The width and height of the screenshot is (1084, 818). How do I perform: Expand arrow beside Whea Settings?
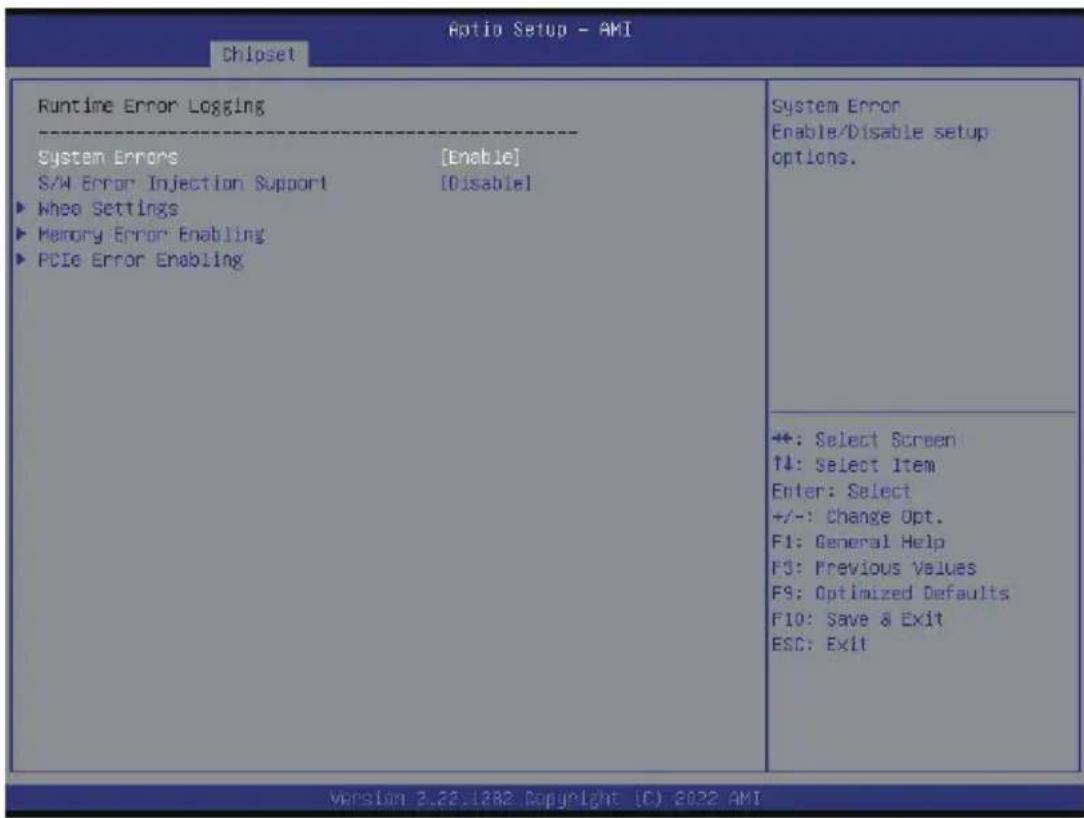click(21, 207)
